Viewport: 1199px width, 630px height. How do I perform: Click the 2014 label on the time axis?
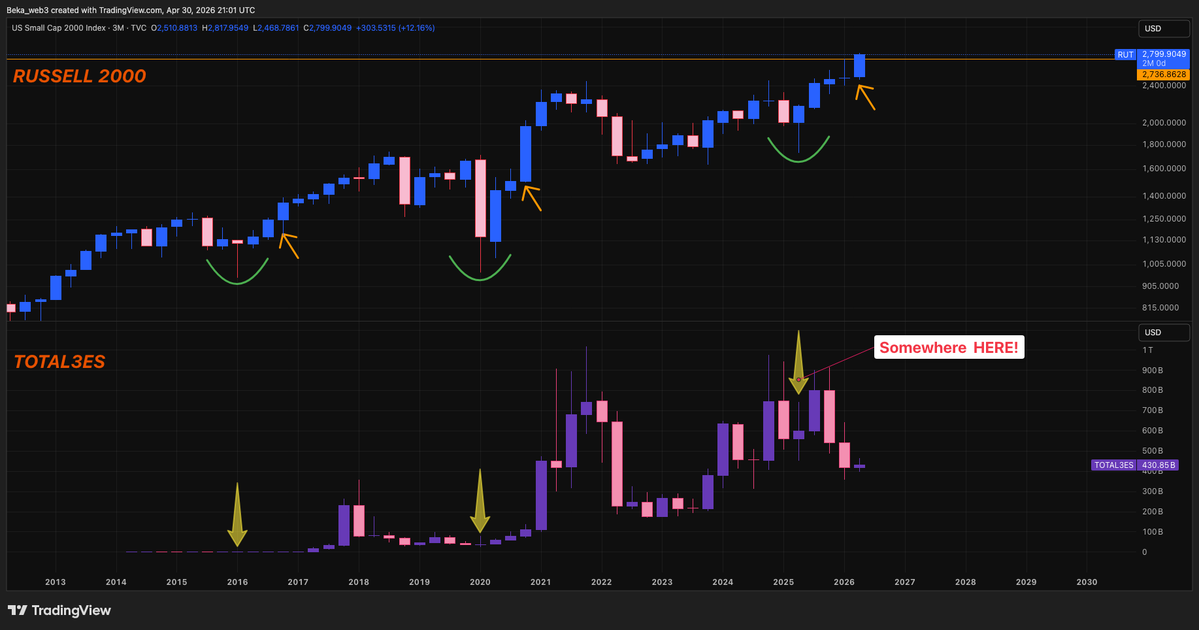[x=116, y=582]
